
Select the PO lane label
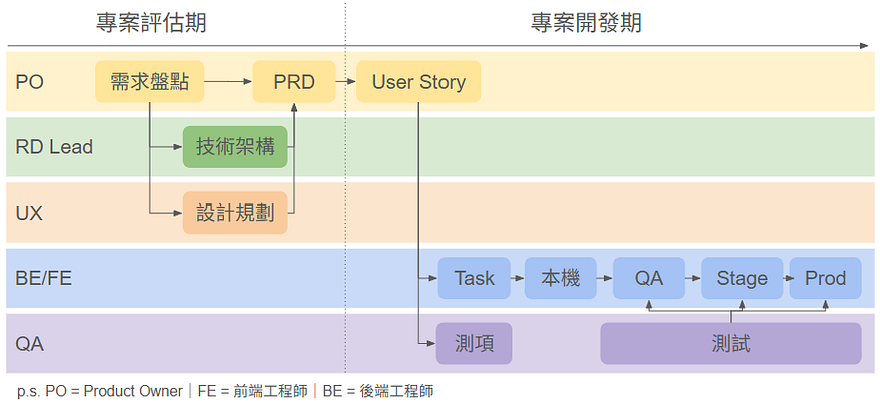(29, 82)
